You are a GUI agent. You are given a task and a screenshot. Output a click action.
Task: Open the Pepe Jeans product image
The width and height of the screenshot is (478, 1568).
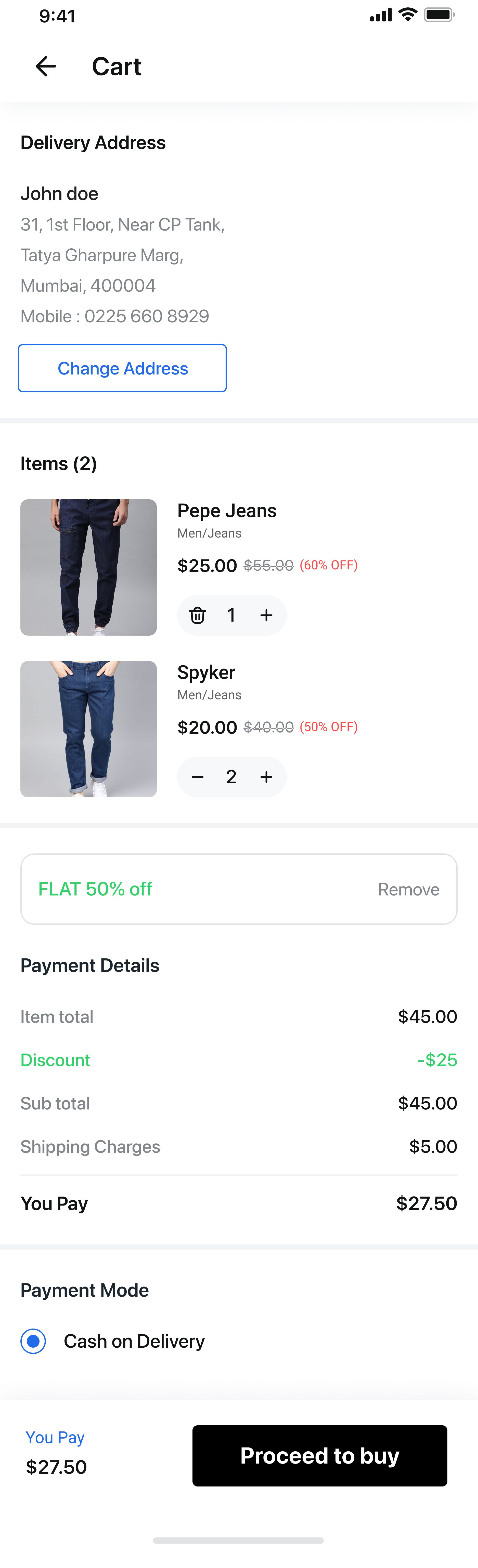pyautogui.click(x=88, y=567)
